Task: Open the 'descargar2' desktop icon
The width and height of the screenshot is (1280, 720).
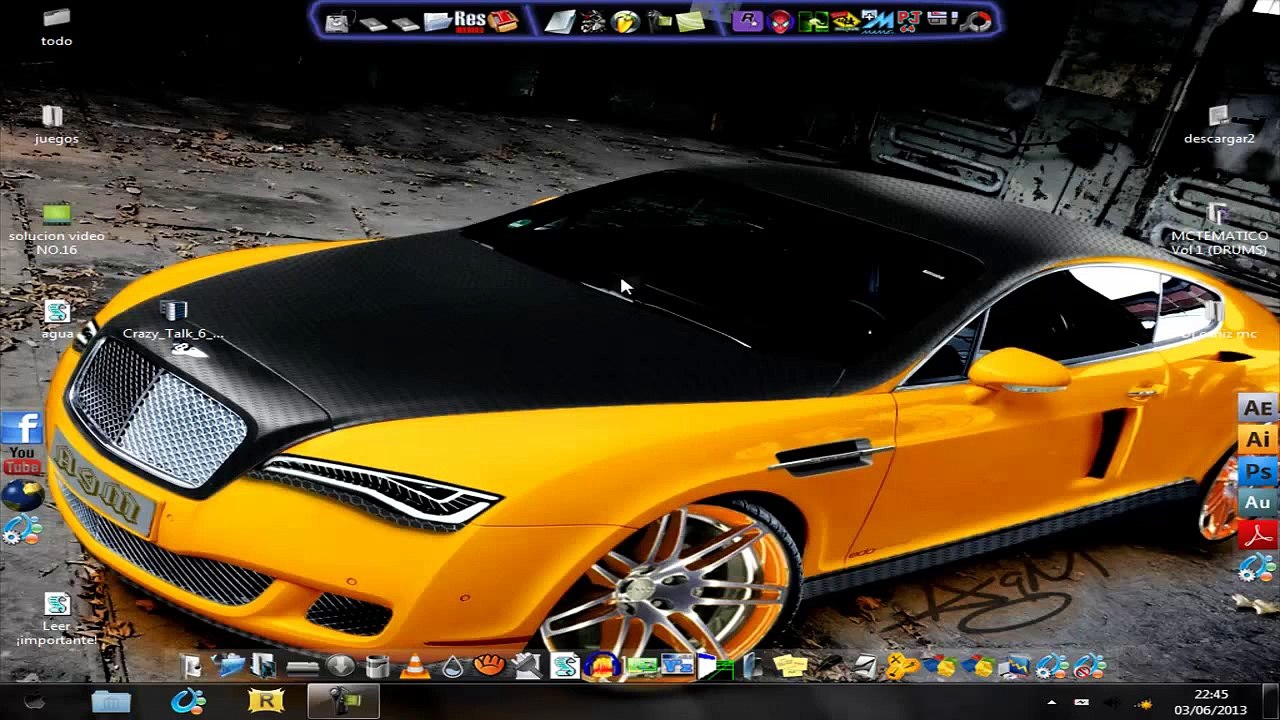Action: [1218, 125]
